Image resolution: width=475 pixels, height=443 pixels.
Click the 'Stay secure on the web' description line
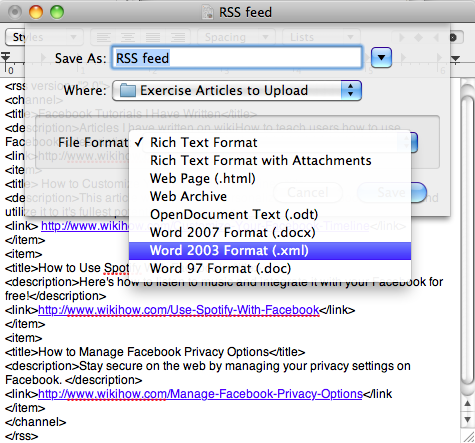pos(208,366)
